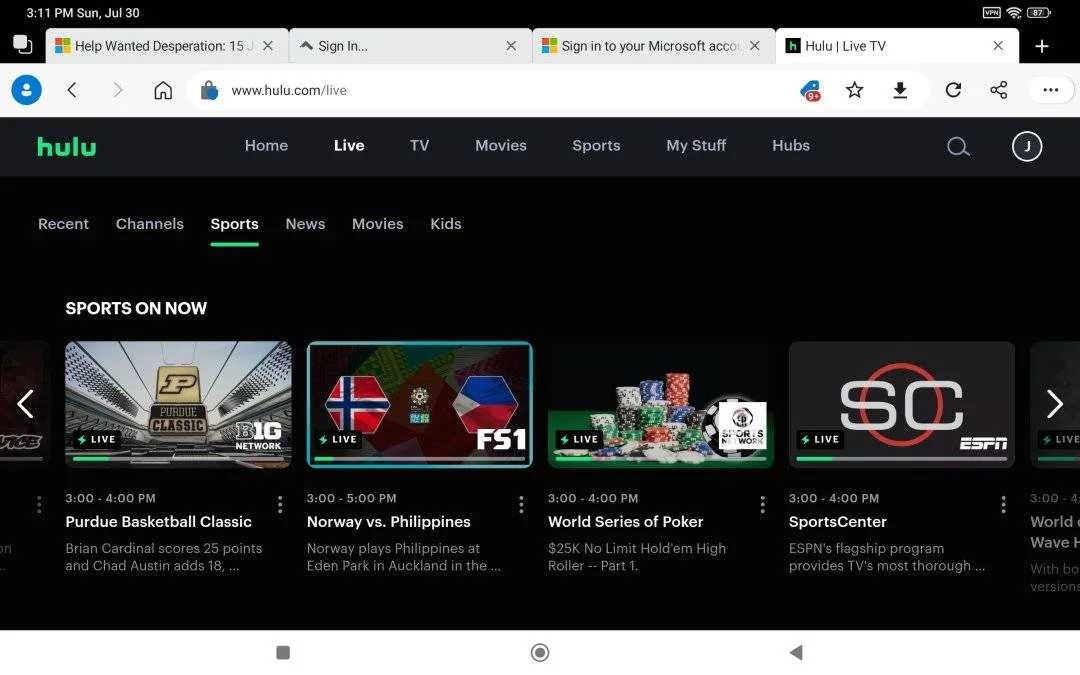
Task: Click the Hulu logo
Action: coord(67,146)
